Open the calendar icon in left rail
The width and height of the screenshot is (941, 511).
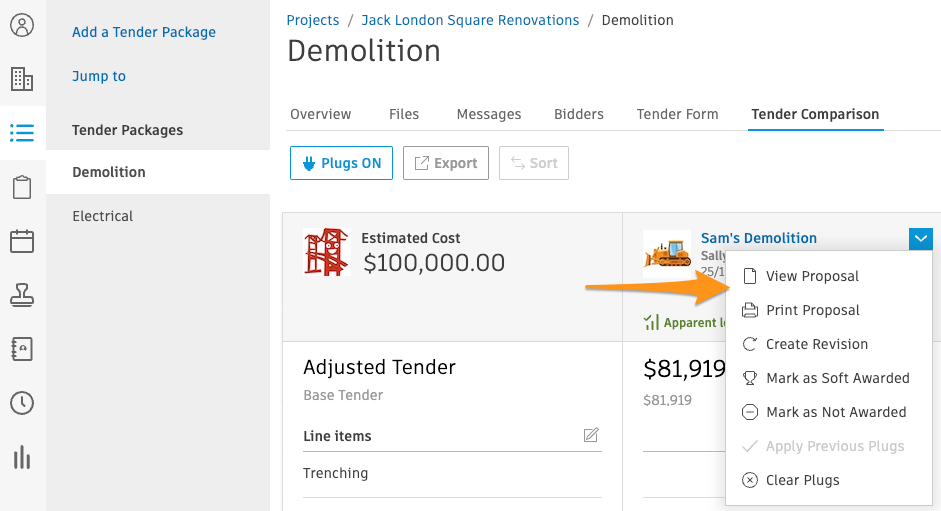click(22, 241)
